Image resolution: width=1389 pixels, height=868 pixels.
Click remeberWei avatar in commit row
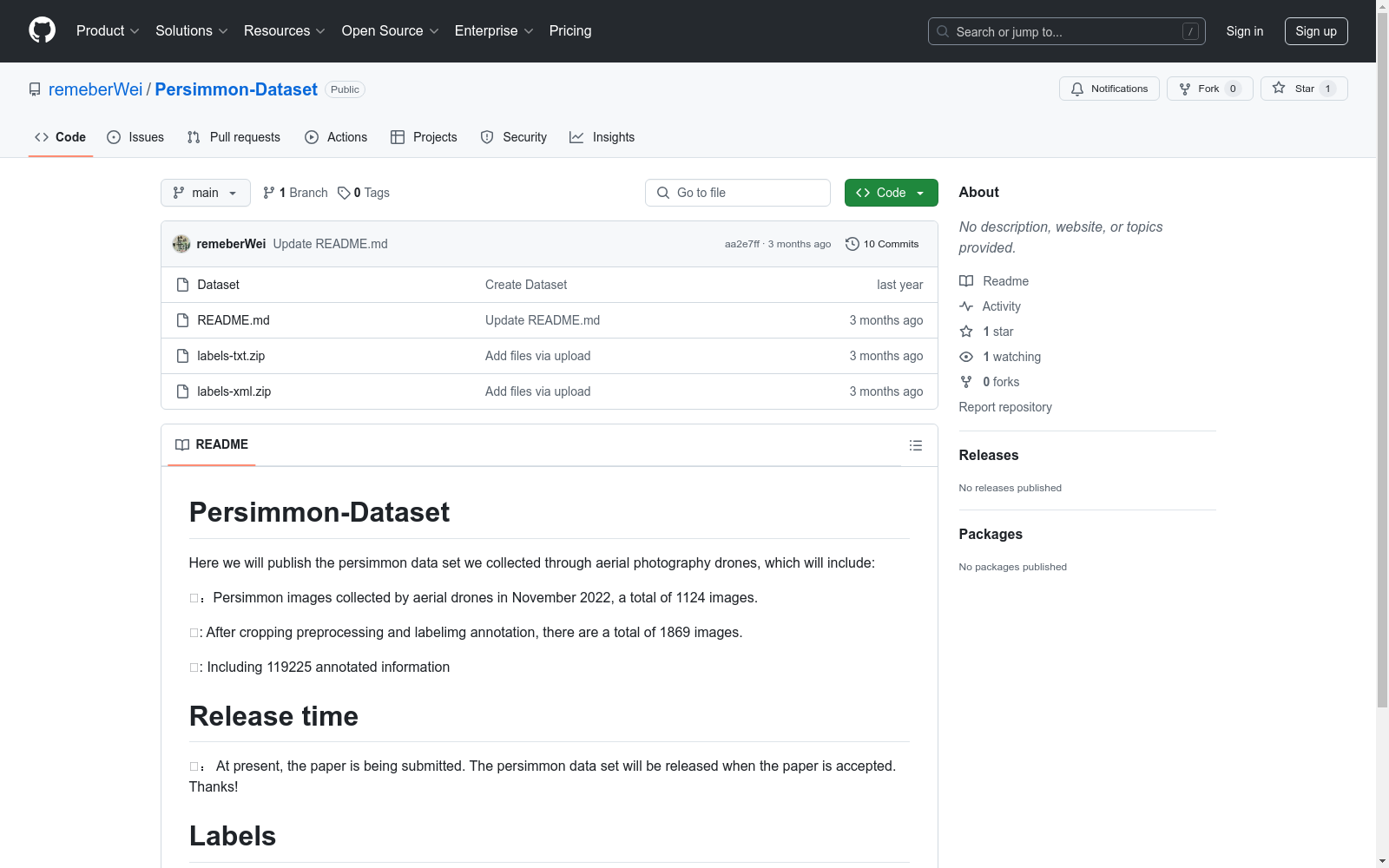pos(181,244)
